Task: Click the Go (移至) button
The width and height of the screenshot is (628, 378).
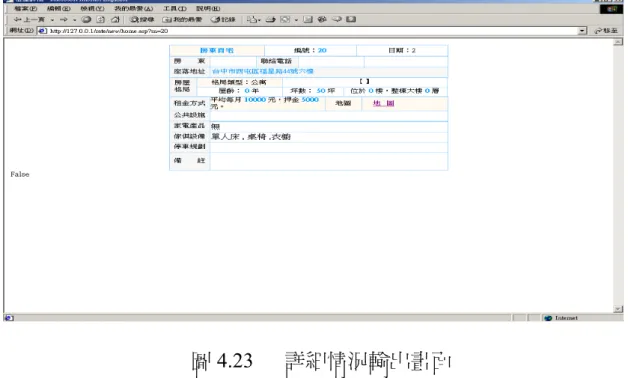Action: (606, 31)
